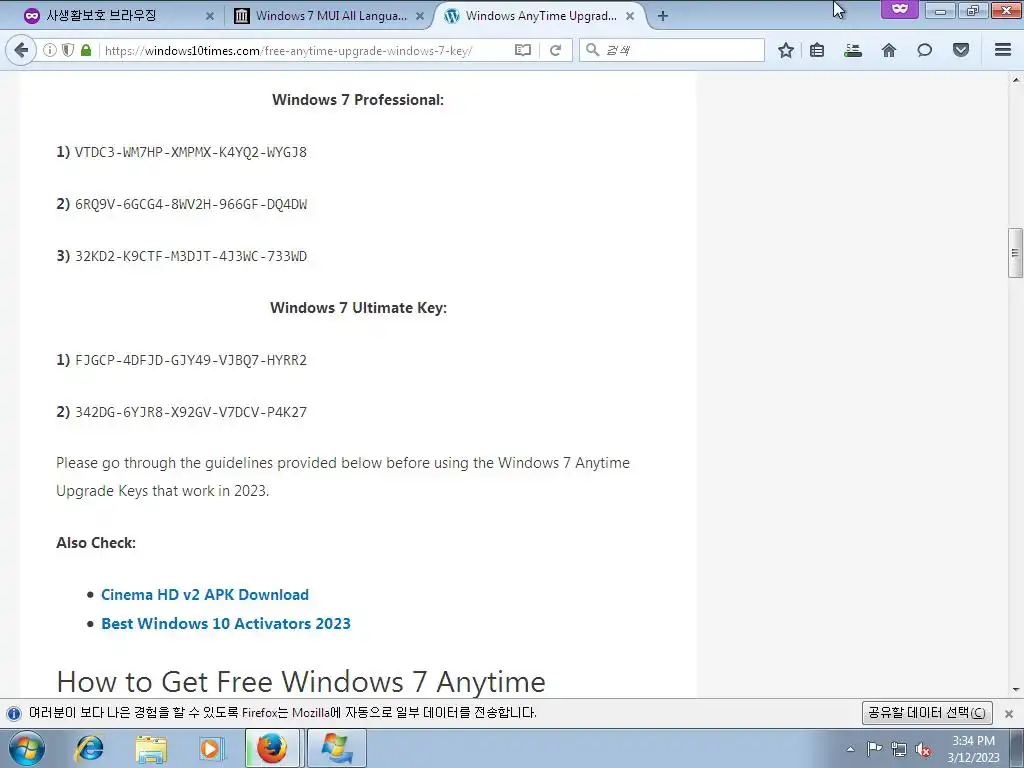Screen dimensions: 1024x768
Task: Open Cinema HD v2 APK Download link
Action: coord(205,595)
